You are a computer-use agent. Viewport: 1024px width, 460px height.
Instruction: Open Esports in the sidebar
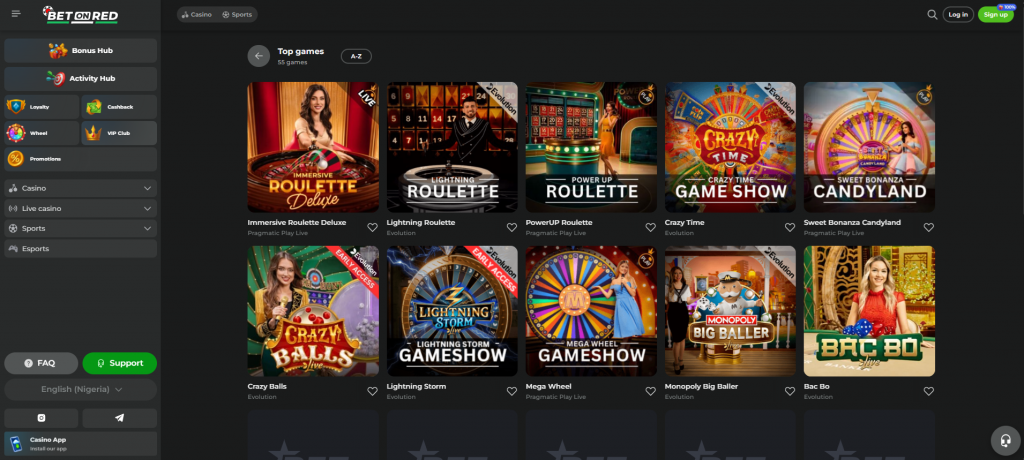point(80,249)
